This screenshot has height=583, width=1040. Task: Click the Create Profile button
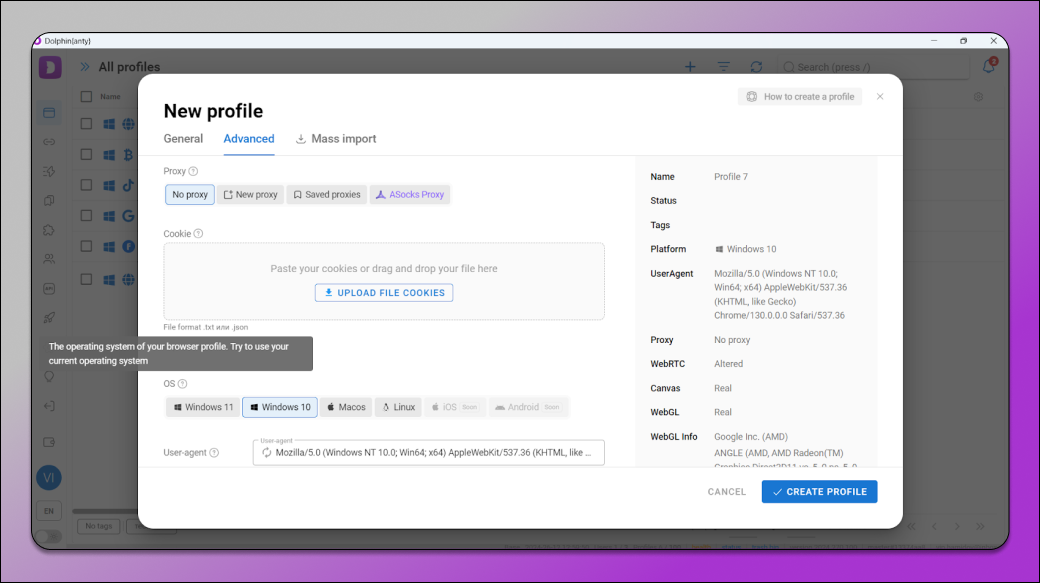click(819, 492)
